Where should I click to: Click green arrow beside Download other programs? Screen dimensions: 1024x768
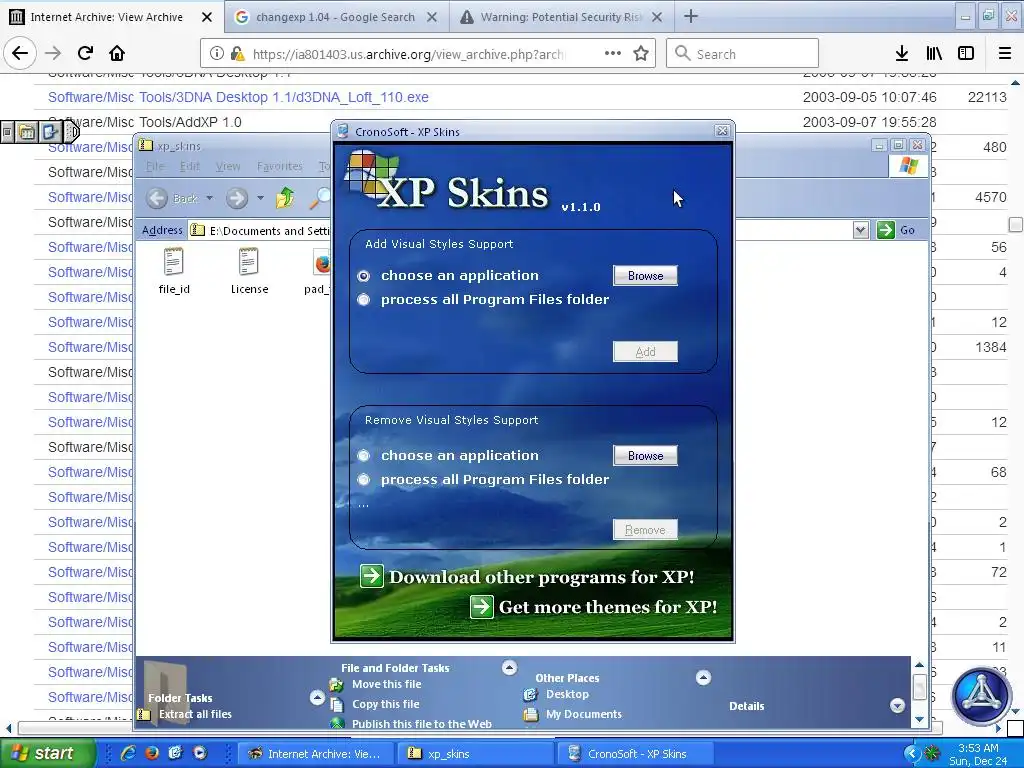372,576
